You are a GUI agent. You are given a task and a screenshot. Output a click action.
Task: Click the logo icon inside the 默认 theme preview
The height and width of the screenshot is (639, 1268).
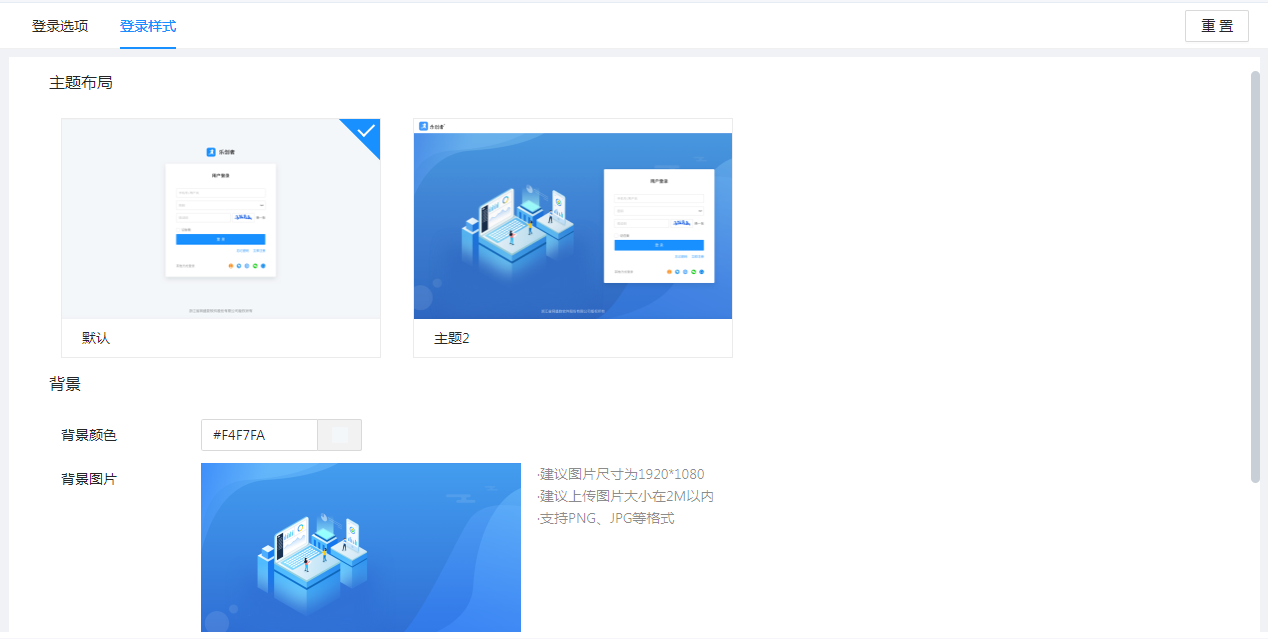211,152
